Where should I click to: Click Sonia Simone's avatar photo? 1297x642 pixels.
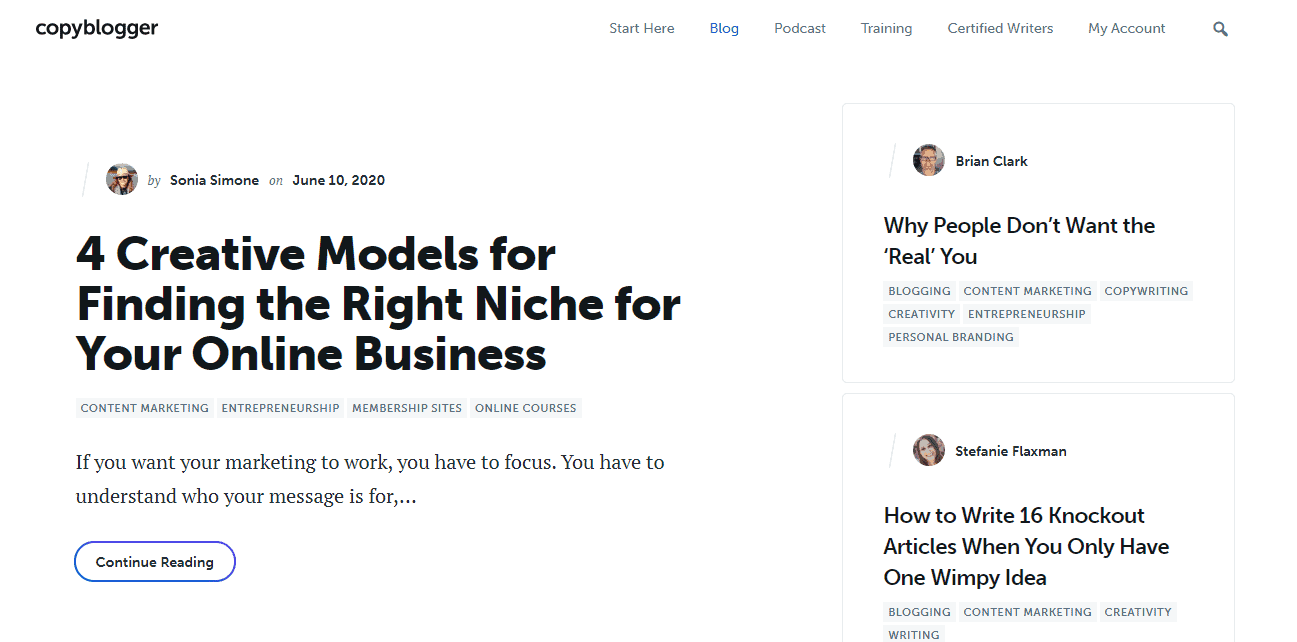(x=121, y=179)
